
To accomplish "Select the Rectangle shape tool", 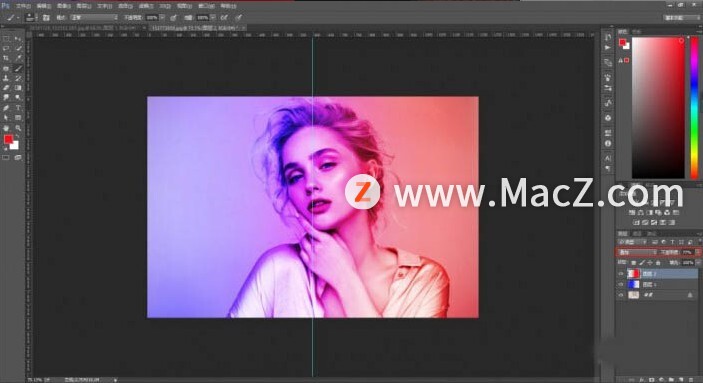I will [18, 117].
